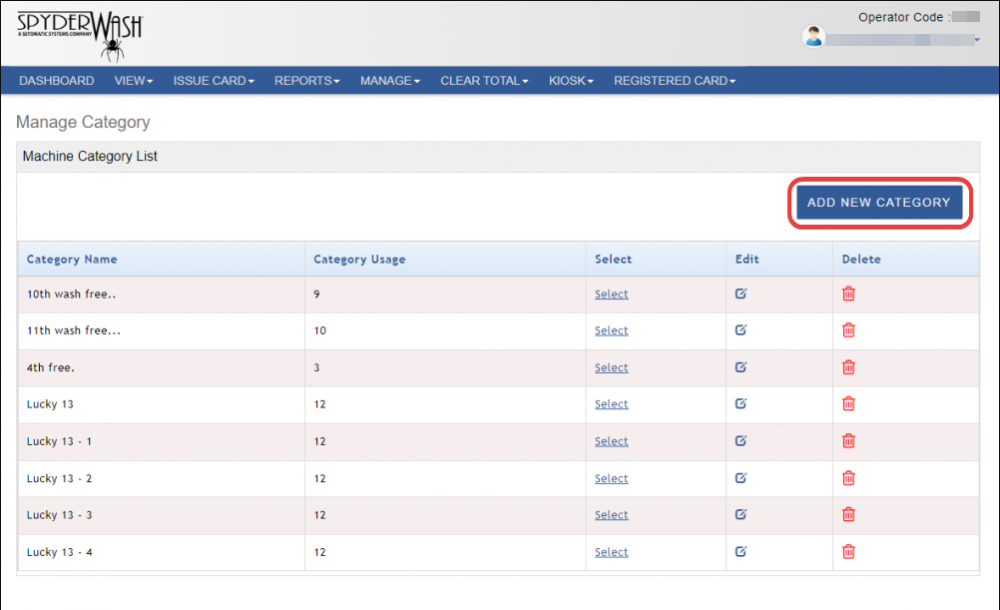1000x610 pixels.
Task: Delete the 10th wash free.. category
Action: coord(848,294)
